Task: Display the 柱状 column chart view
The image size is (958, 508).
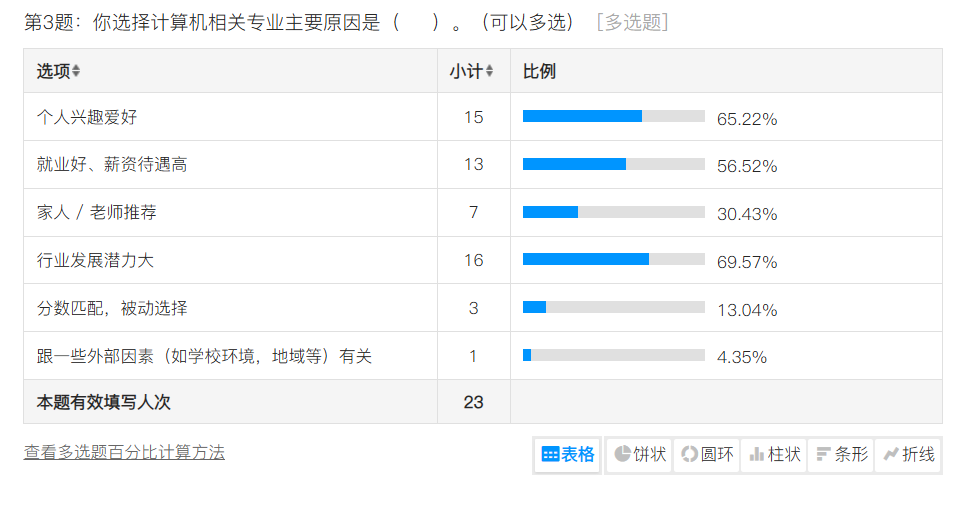Action: [774, 455]
